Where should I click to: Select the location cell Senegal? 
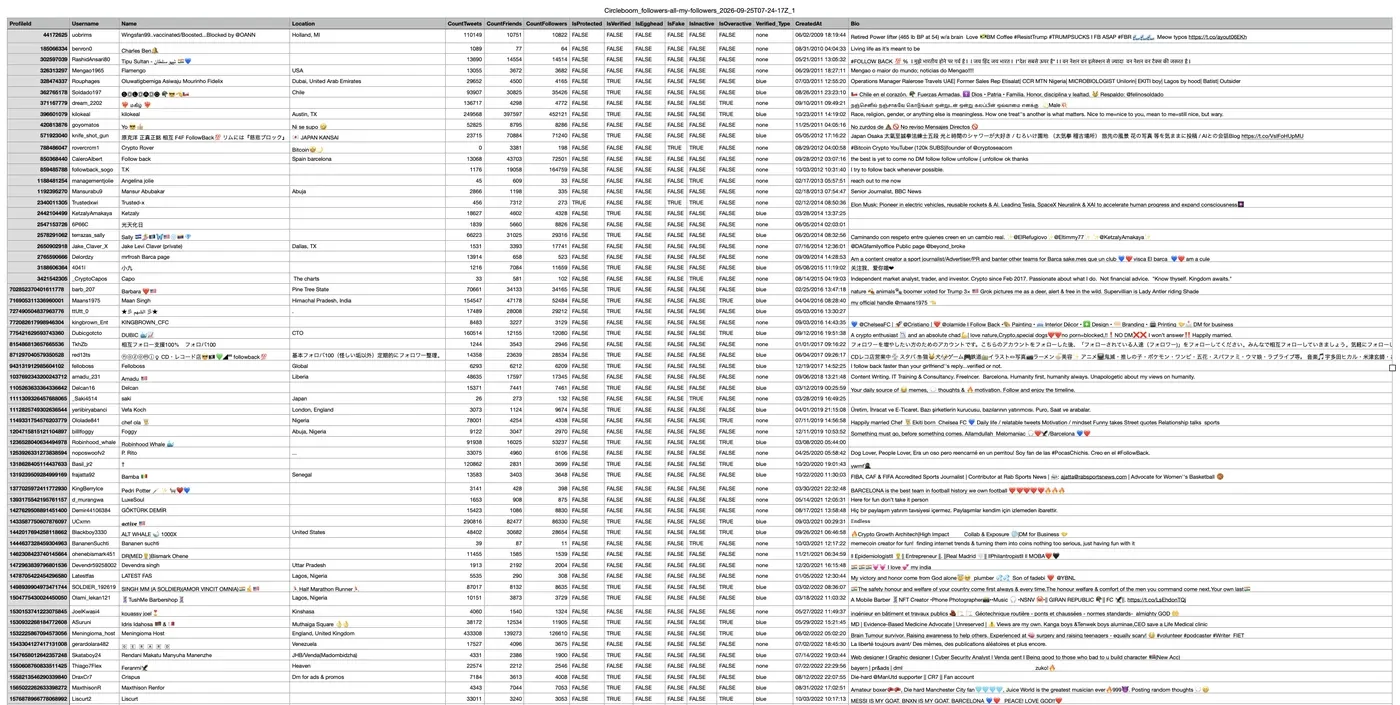[302, 475]
